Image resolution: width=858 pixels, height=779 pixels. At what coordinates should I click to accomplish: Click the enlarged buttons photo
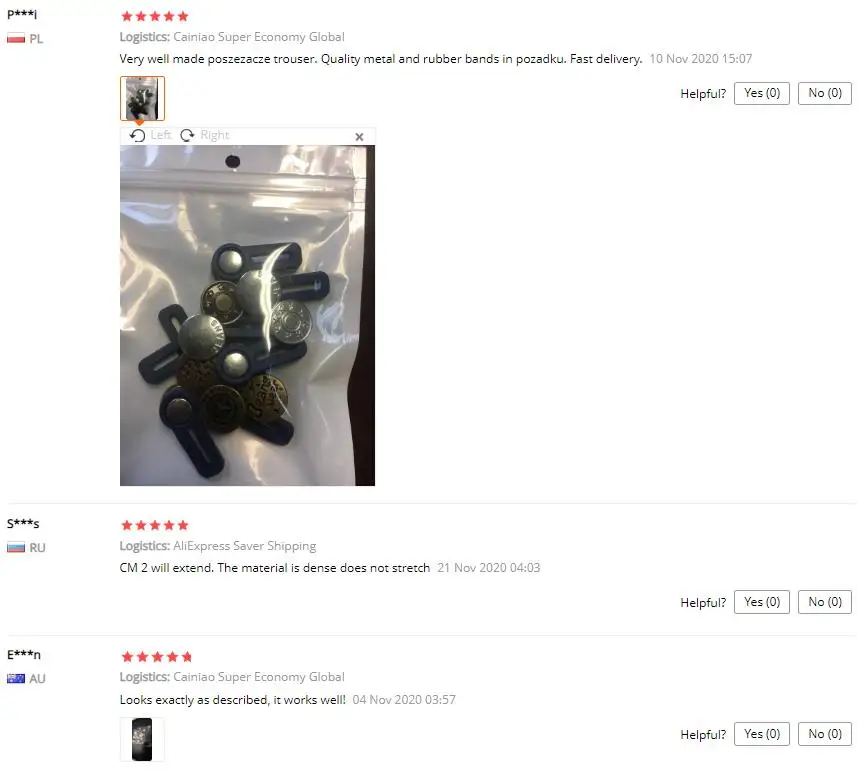pos(247,315)
